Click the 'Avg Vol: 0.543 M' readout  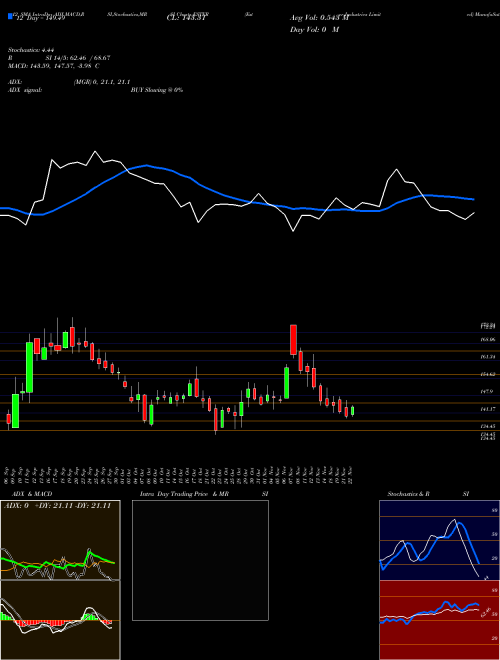coord(319,18)
